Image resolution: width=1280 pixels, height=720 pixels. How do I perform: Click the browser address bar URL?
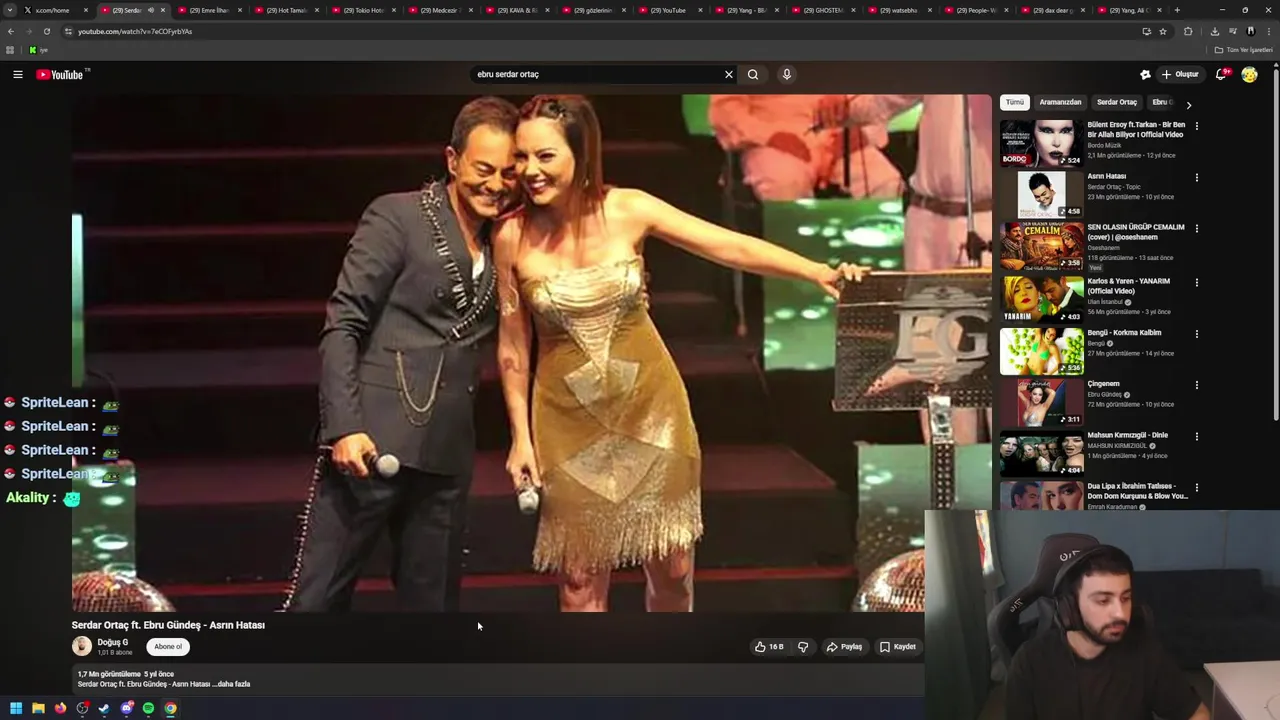click(x=135, y=31)
